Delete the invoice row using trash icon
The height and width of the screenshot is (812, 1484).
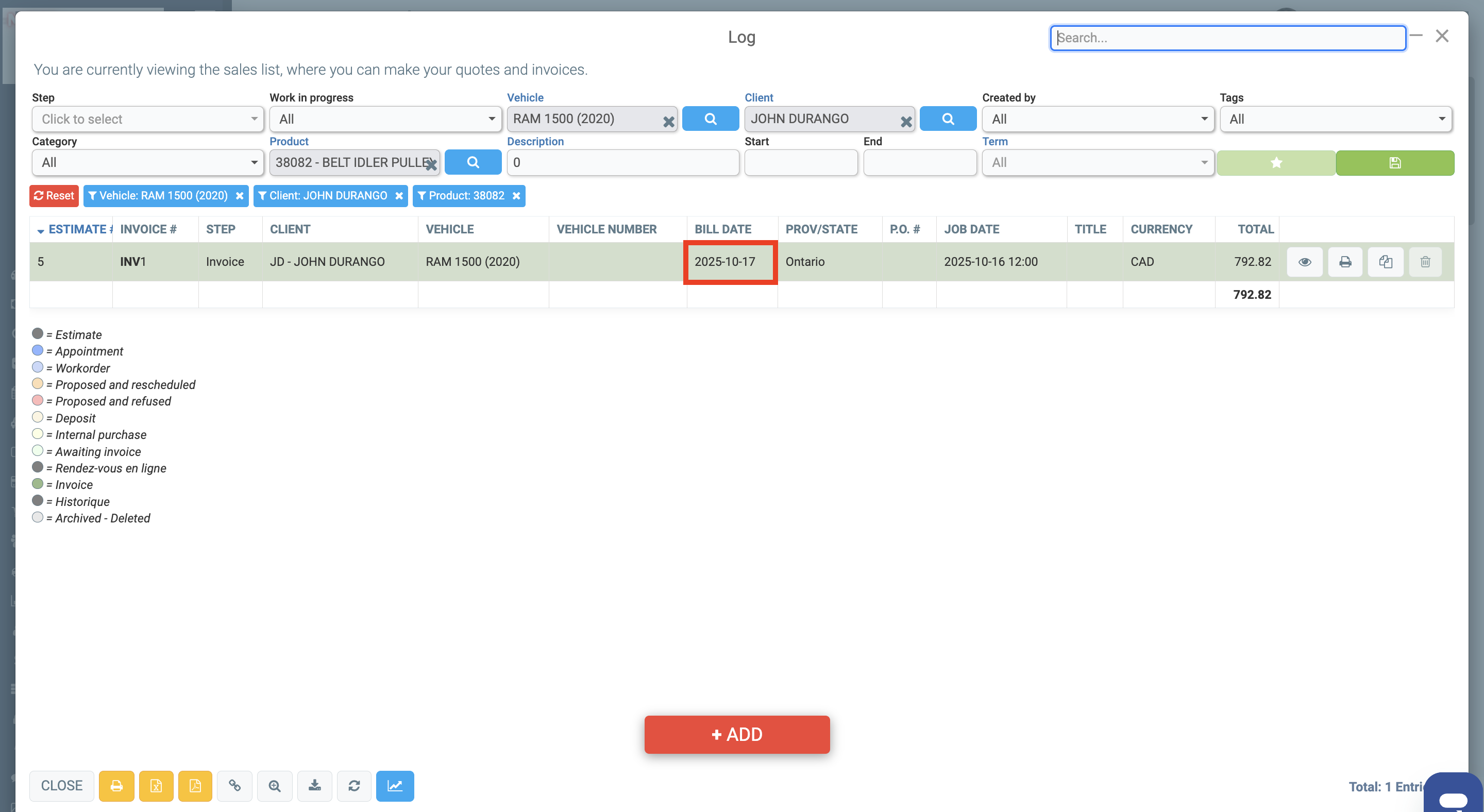coord(1425,262)
